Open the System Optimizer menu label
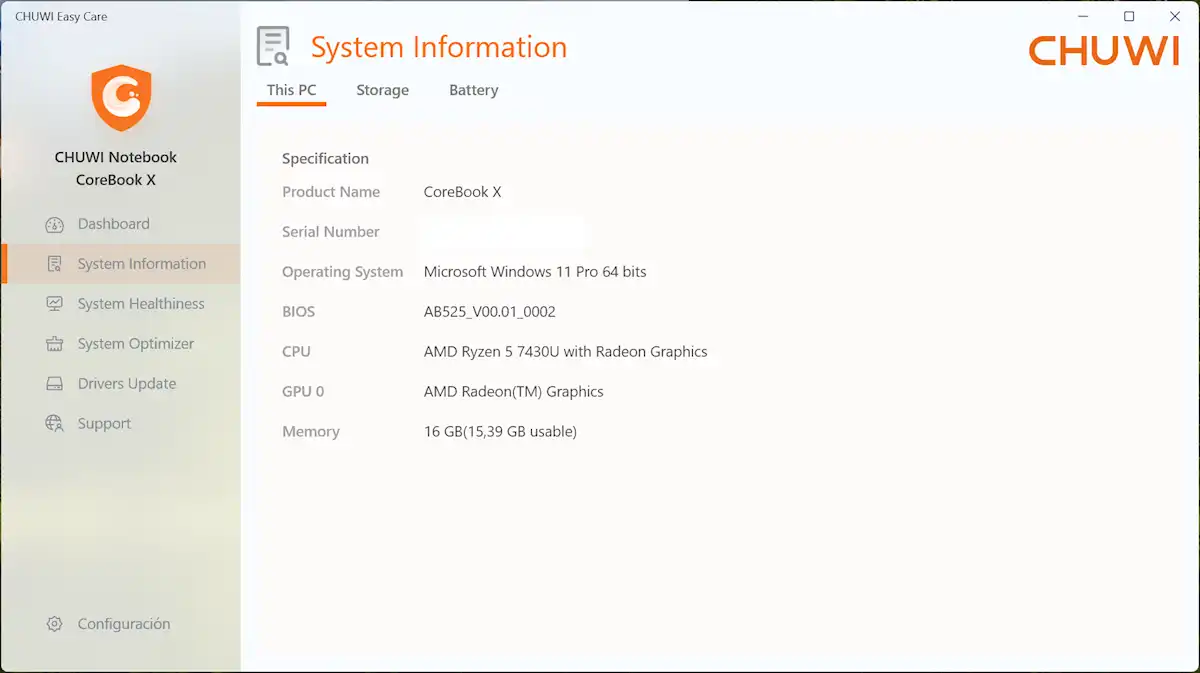The image size is (1200, 673). pos(136,344)
